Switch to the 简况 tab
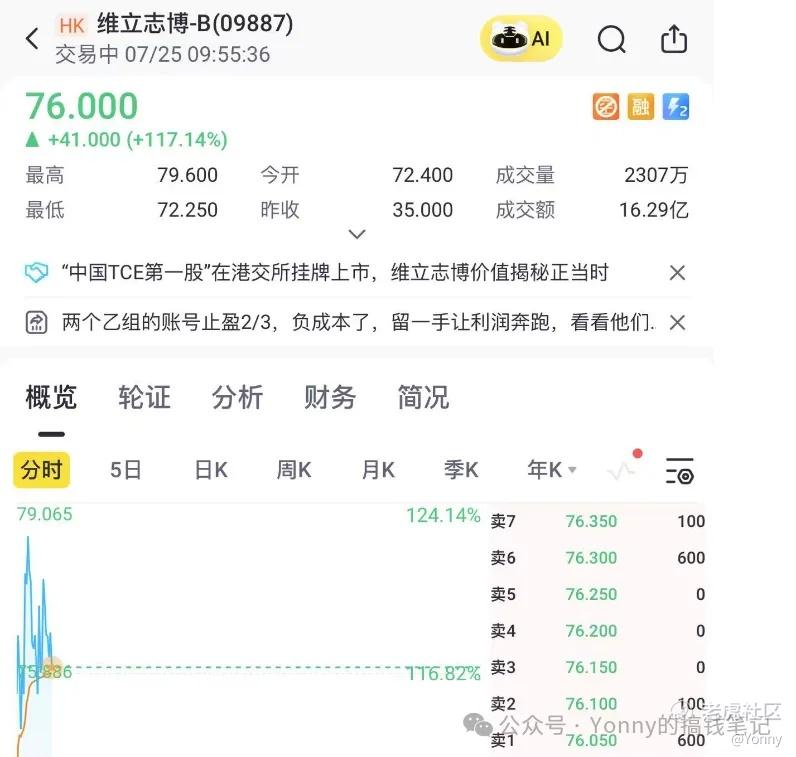 [423, 397]
